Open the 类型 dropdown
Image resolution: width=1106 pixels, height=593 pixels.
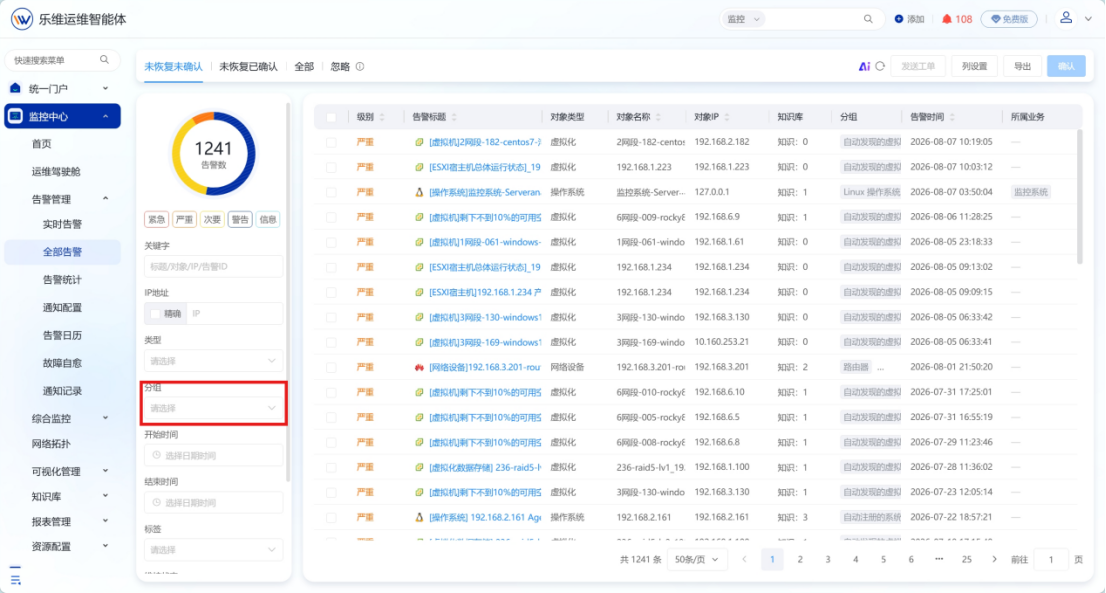[x=213, y=361]
